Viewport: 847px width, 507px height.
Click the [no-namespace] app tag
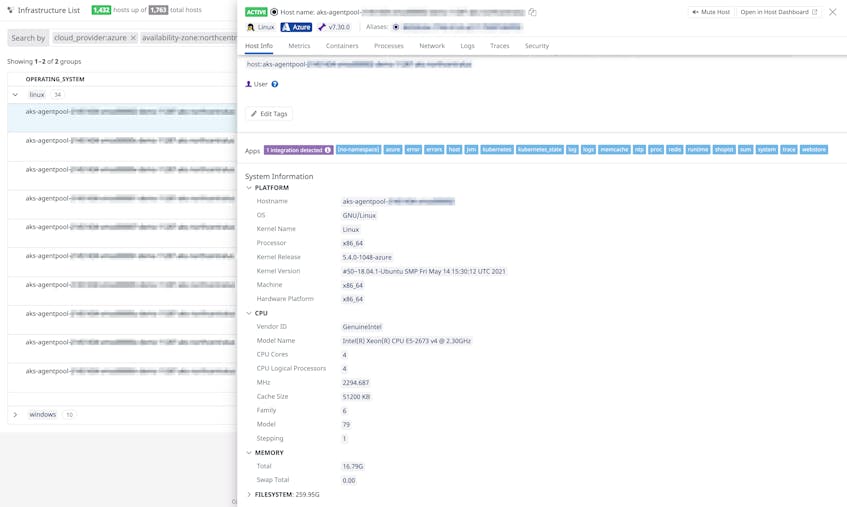click(358, 150)
